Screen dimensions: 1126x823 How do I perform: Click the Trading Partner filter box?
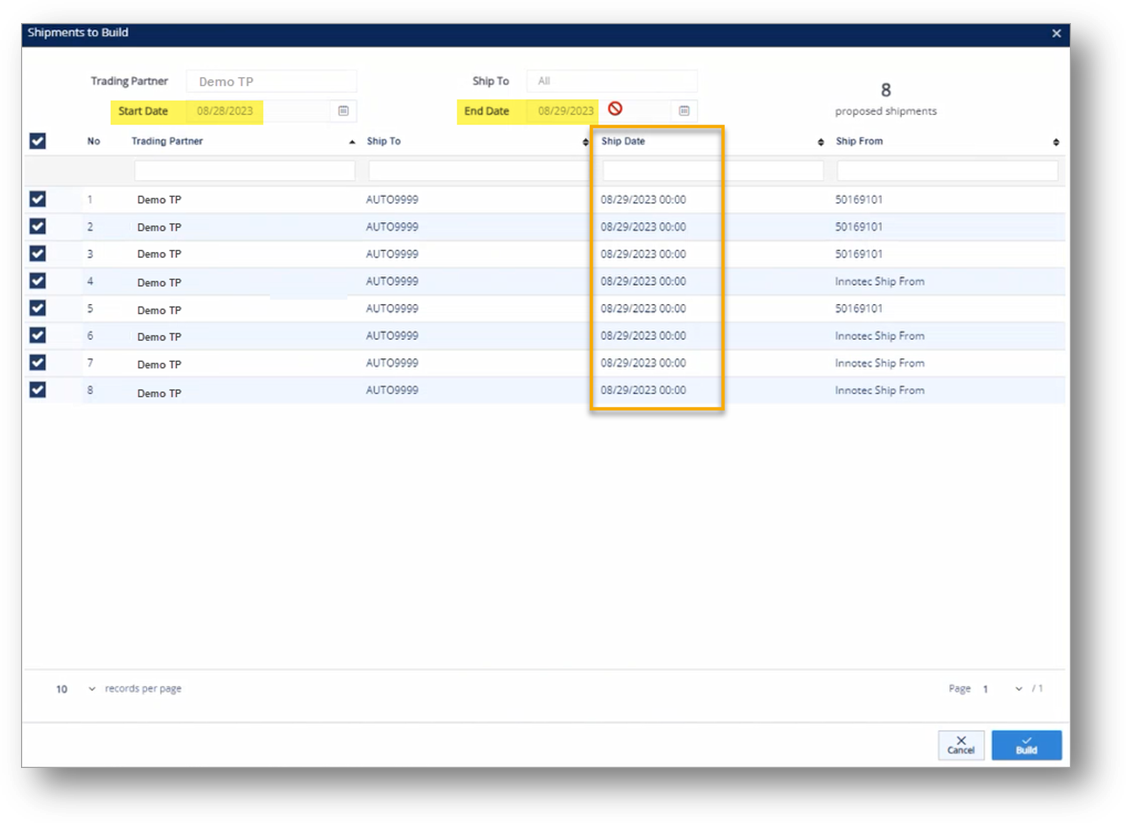click(x=244, y=171)
